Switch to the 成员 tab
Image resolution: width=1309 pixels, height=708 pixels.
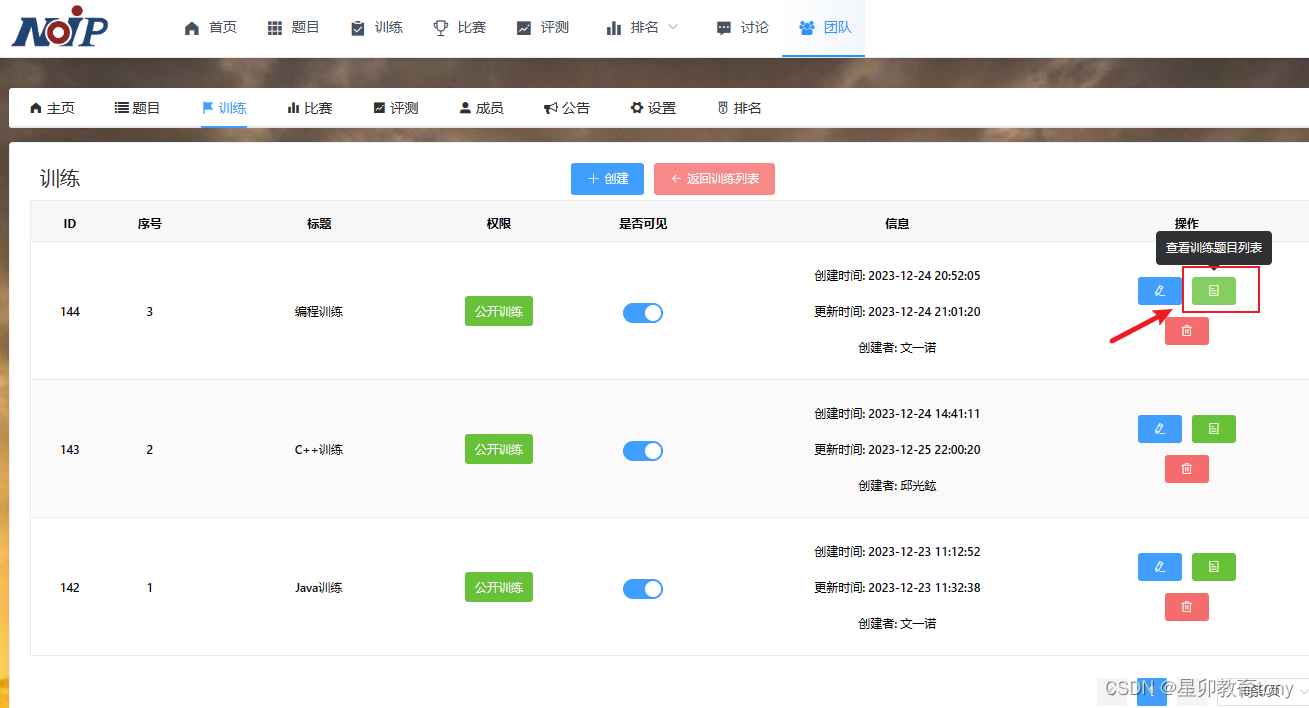(481, 107)
